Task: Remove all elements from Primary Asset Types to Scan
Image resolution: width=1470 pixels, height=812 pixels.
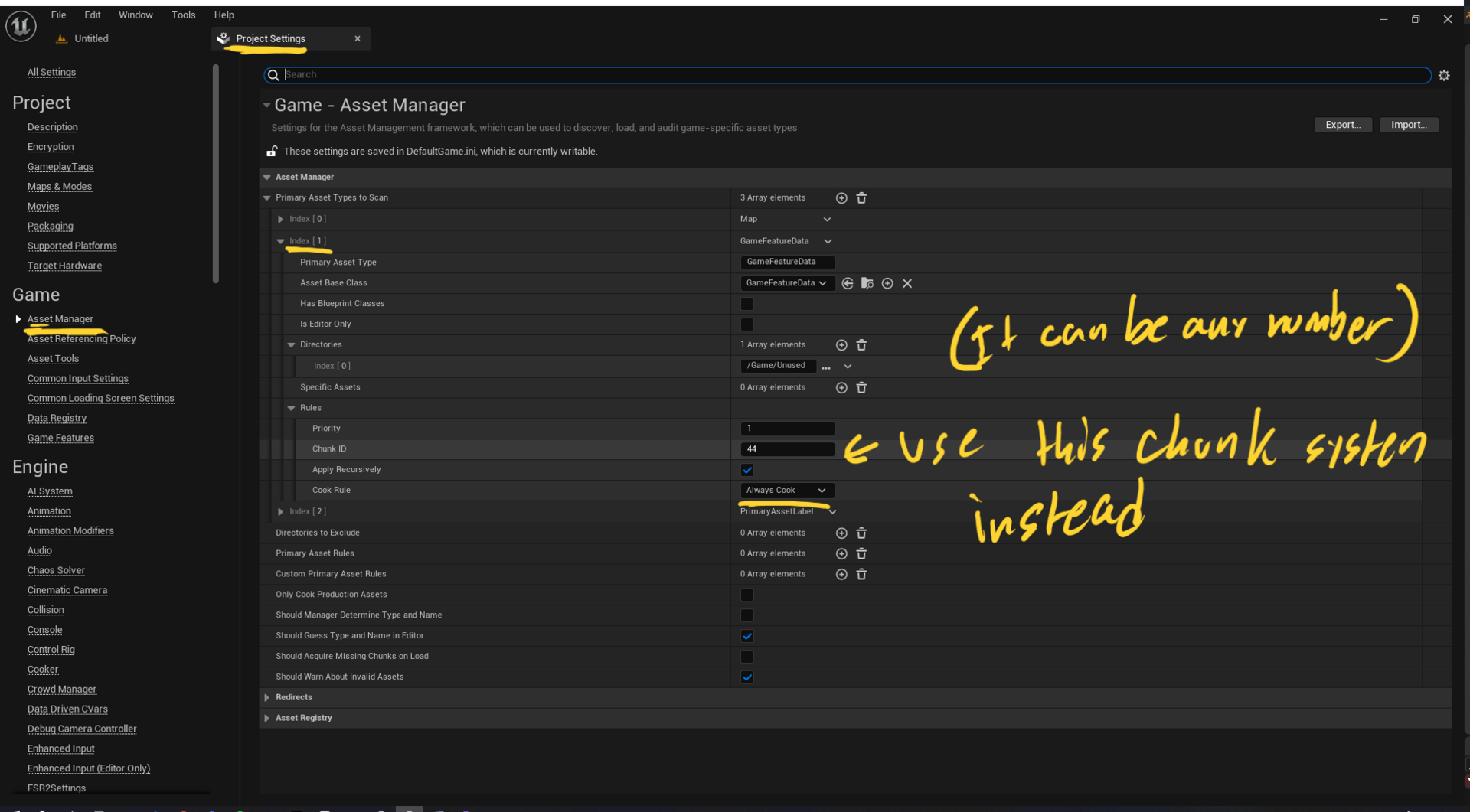Action: point(861,198)
